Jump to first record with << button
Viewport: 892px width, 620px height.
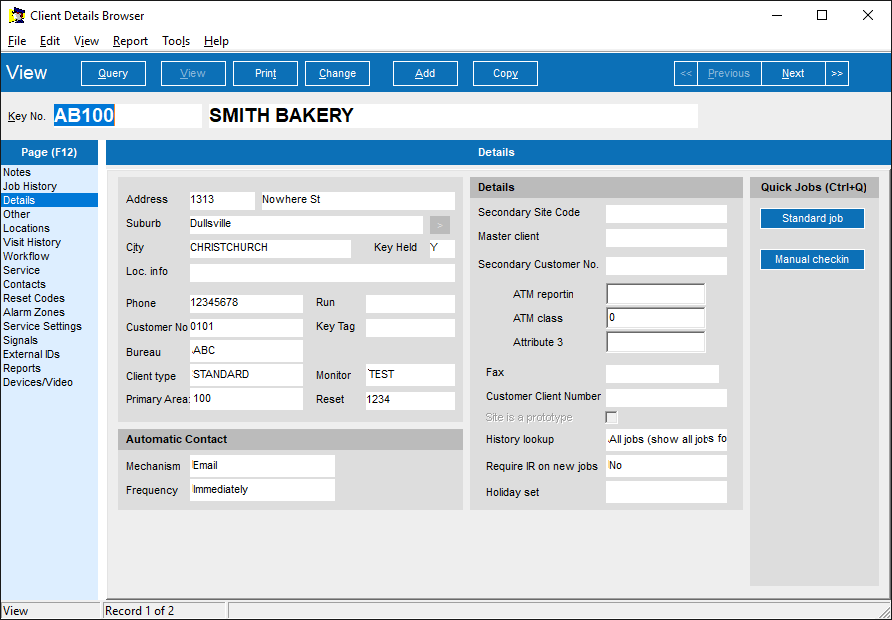(x=685, y=73)
